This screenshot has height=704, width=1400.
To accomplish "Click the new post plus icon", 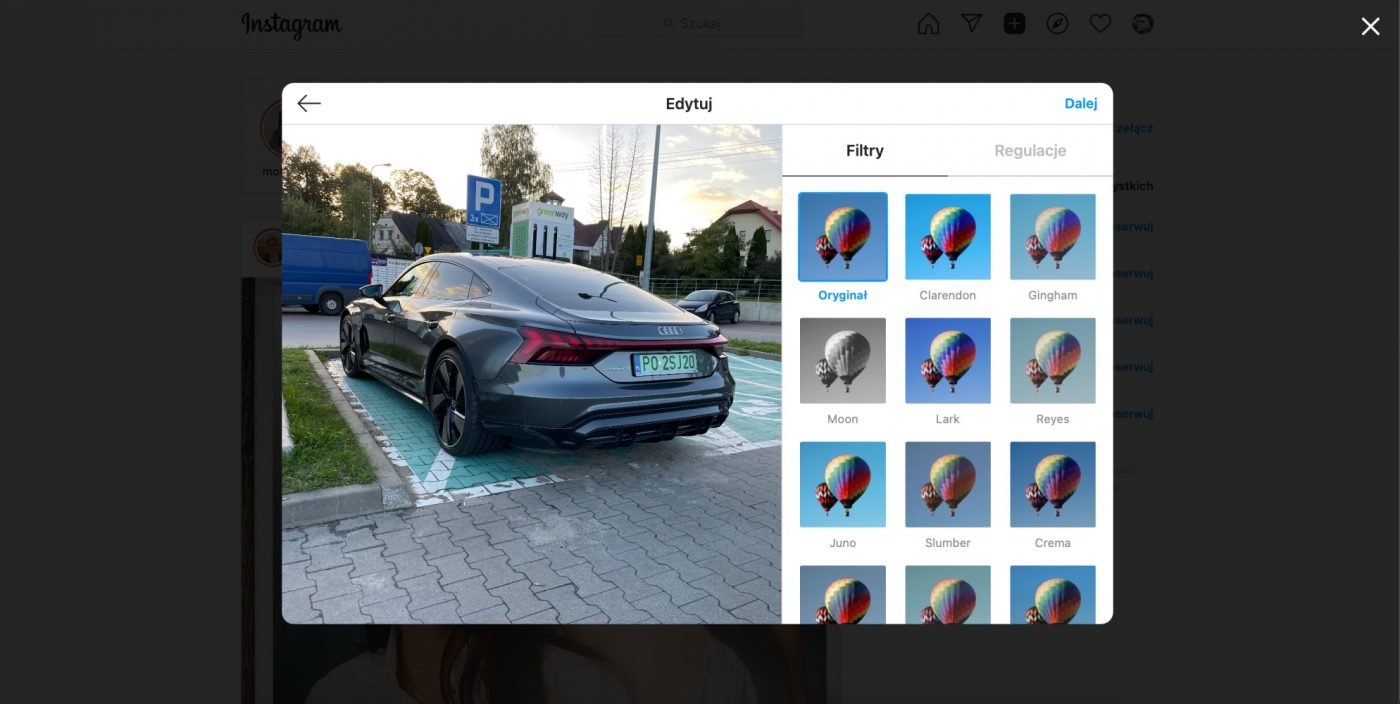I will tap(1014, 24).
